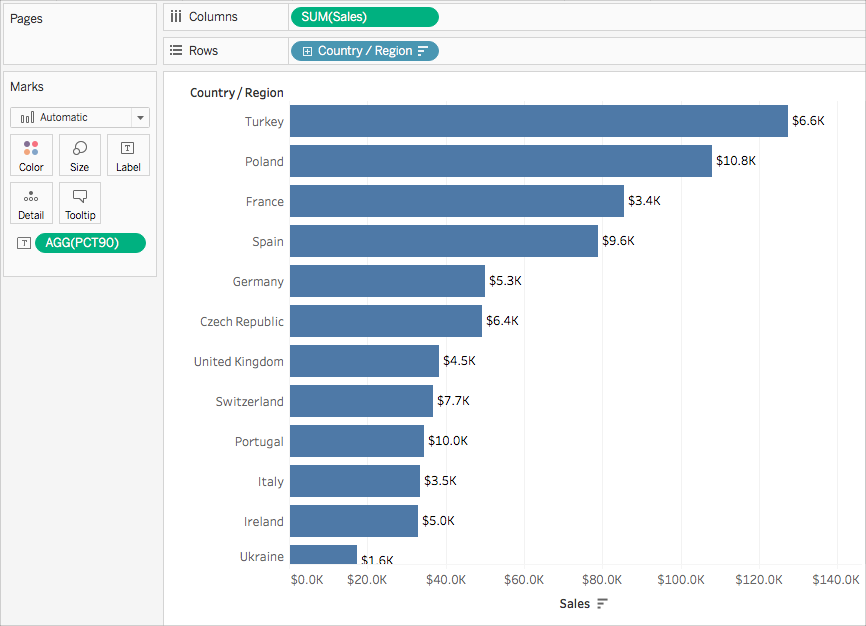Open the Size marks card
Image resolution: width=866 pixels, height=626 pixels.
[x=80, y=155]
